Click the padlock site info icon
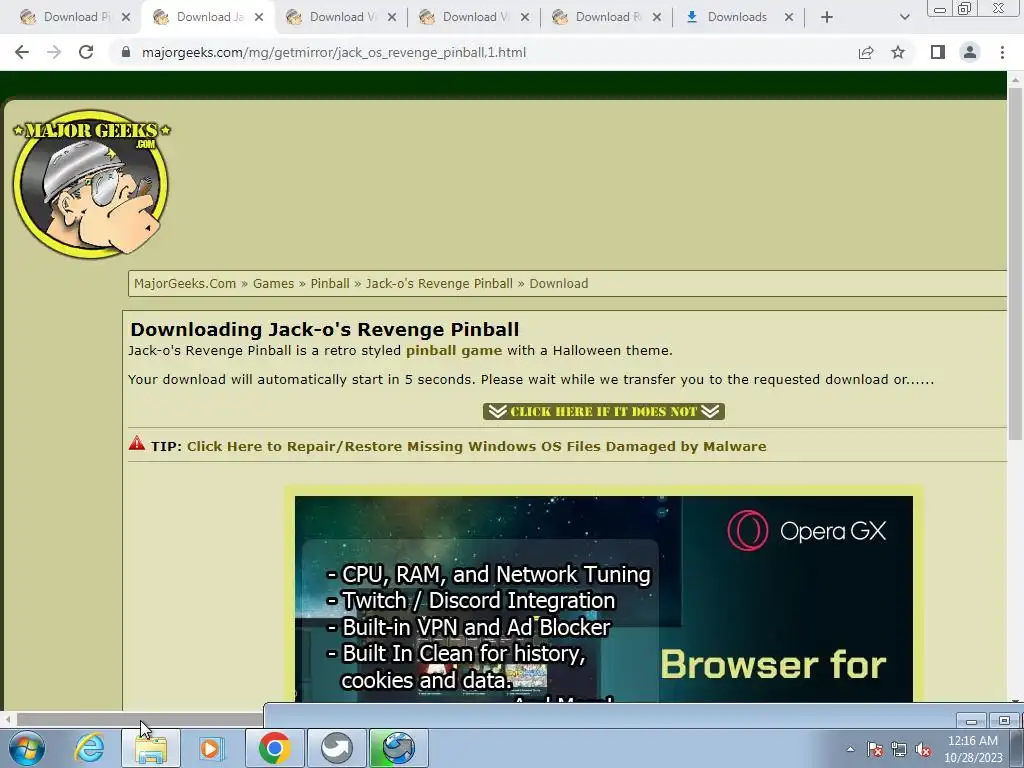1024x768 pixels. pos(126,52)
